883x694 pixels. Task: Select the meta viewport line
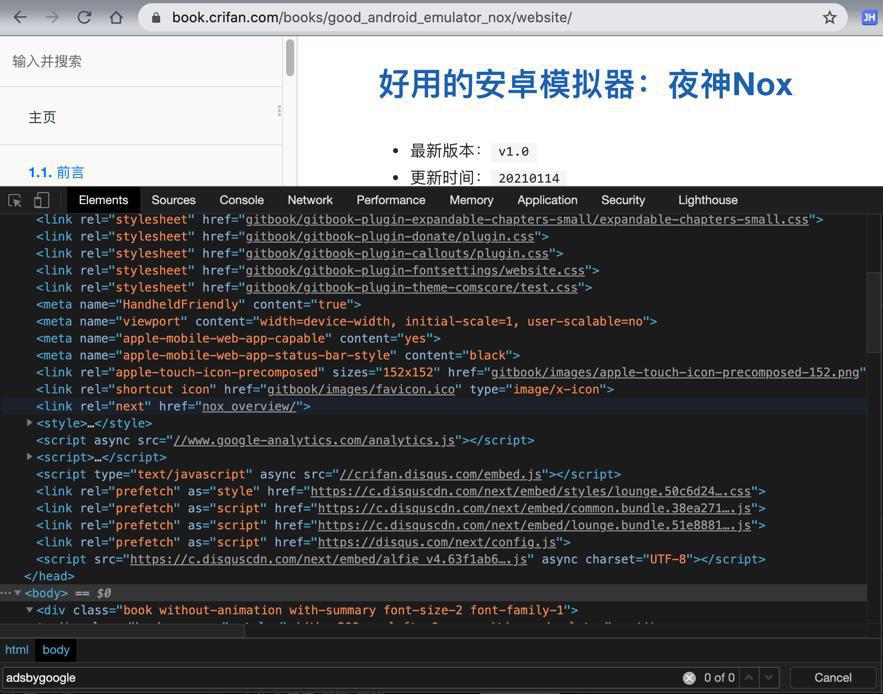point(346,321)
